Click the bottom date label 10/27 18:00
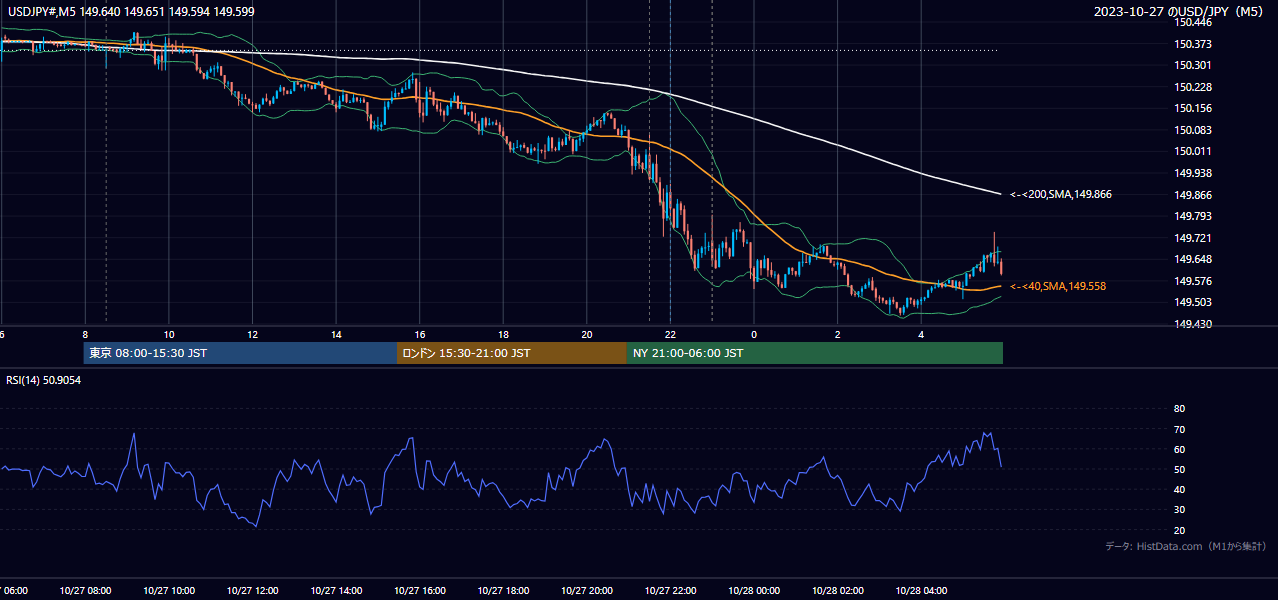Viewport: 1278px width, 600px height. (x=503, y=591)
